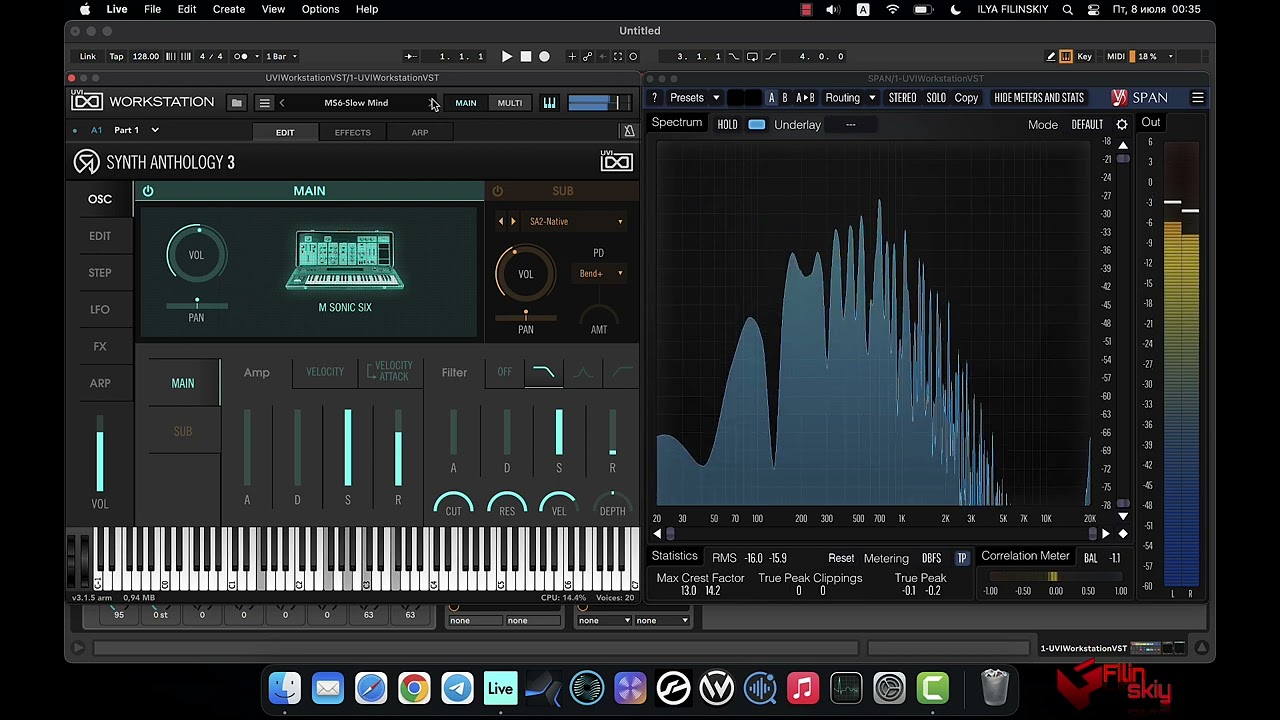Open Telegram from the Dock
The image size is (1280, 720).
(457, 688)
